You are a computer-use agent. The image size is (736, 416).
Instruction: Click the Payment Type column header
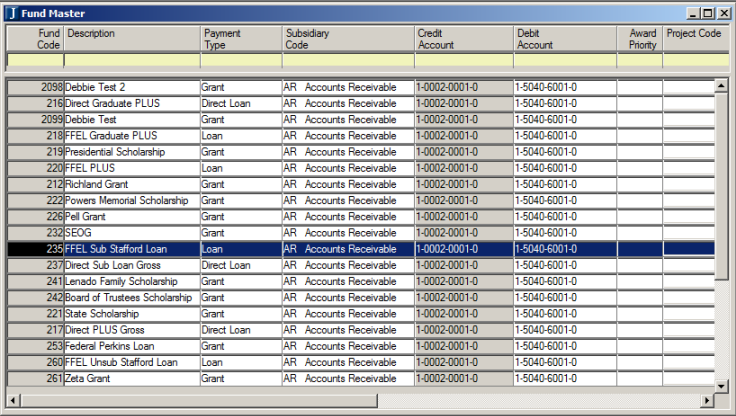tap(240, 39)
